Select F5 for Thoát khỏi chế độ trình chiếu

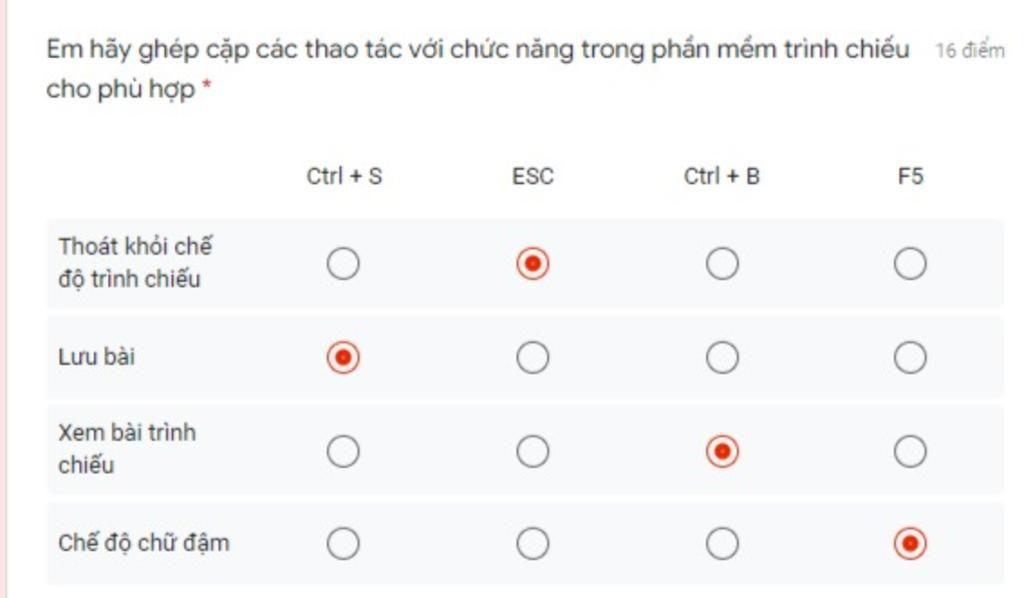(x=910, y=264)
